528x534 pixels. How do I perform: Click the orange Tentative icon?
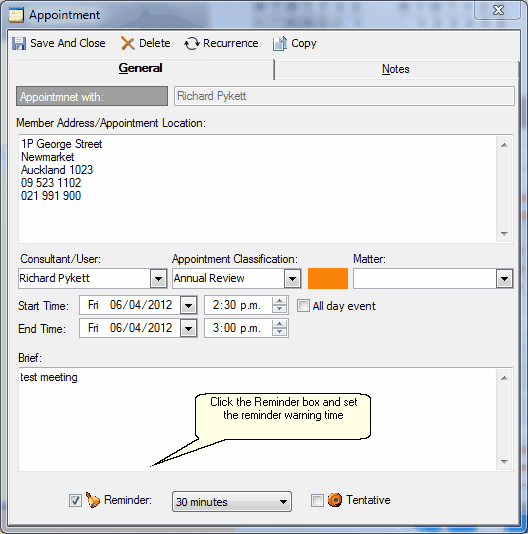tap(335, 500)
